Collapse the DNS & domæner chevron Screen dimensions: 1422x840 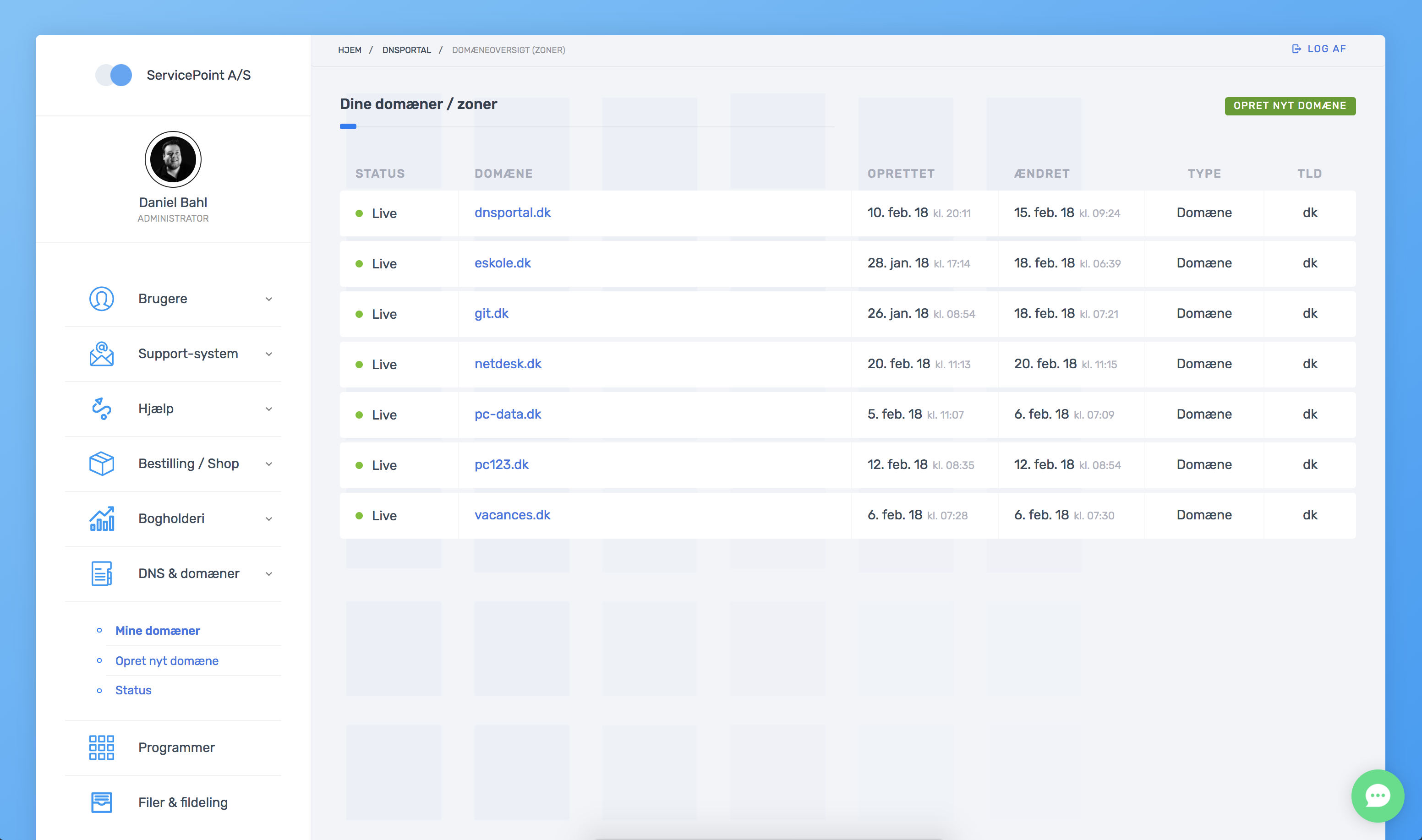(x=269, y=574)
